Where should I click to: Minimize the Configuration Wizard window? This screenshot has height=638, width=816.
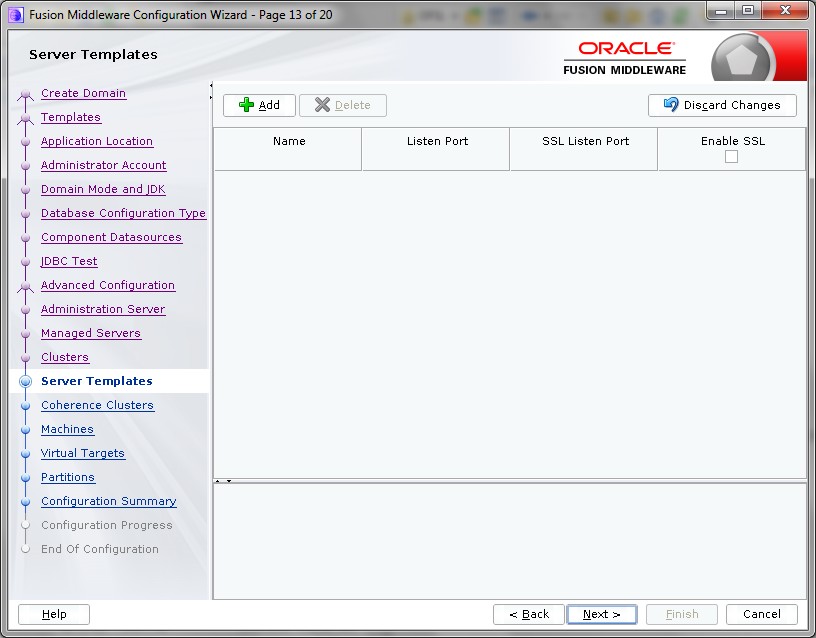[721, 11]
